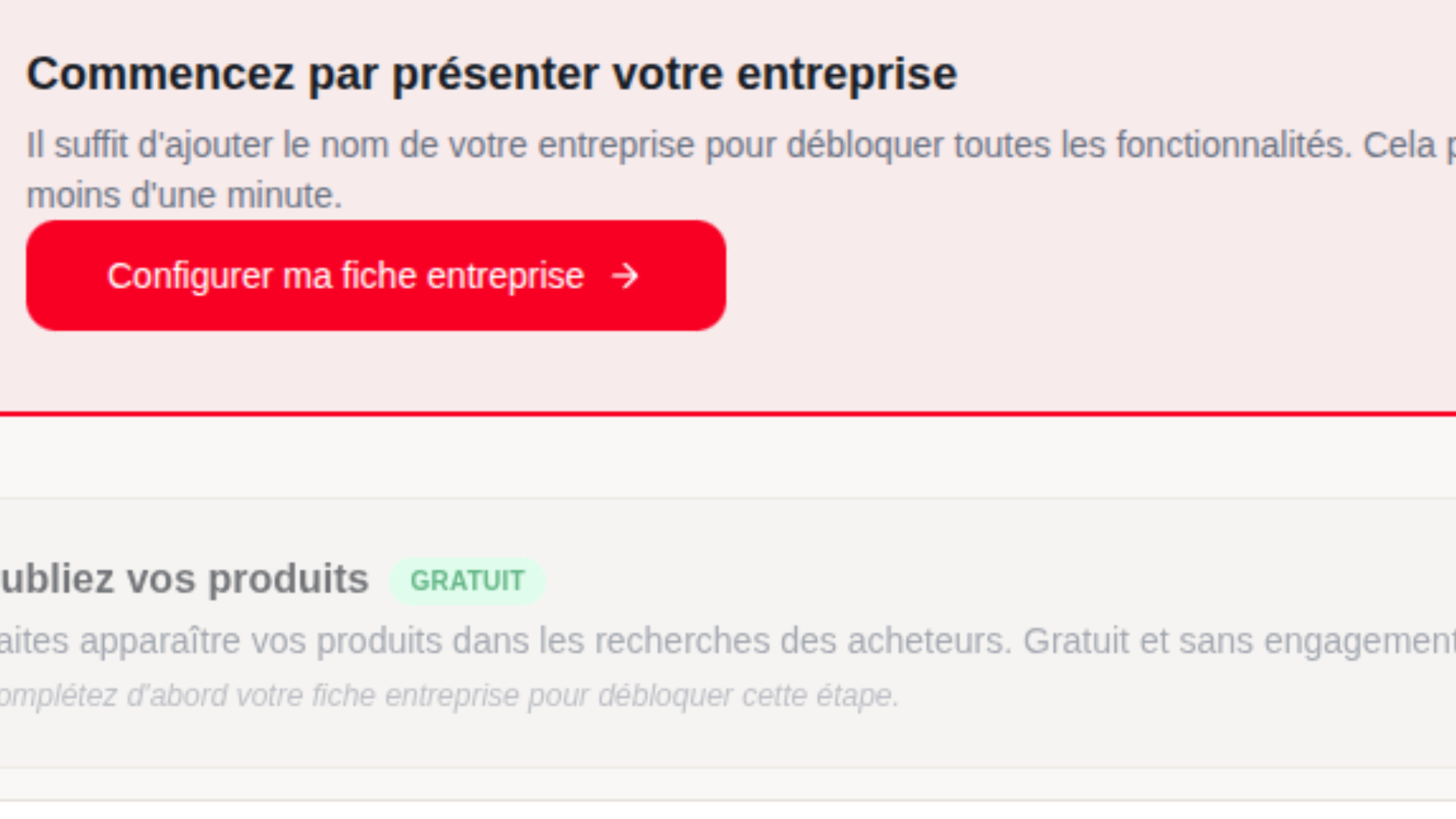Image resolution: width=1456 pixels, height=819 pixels.
Task: Click the text line moins d'une minute
Action: pos(184,196)
